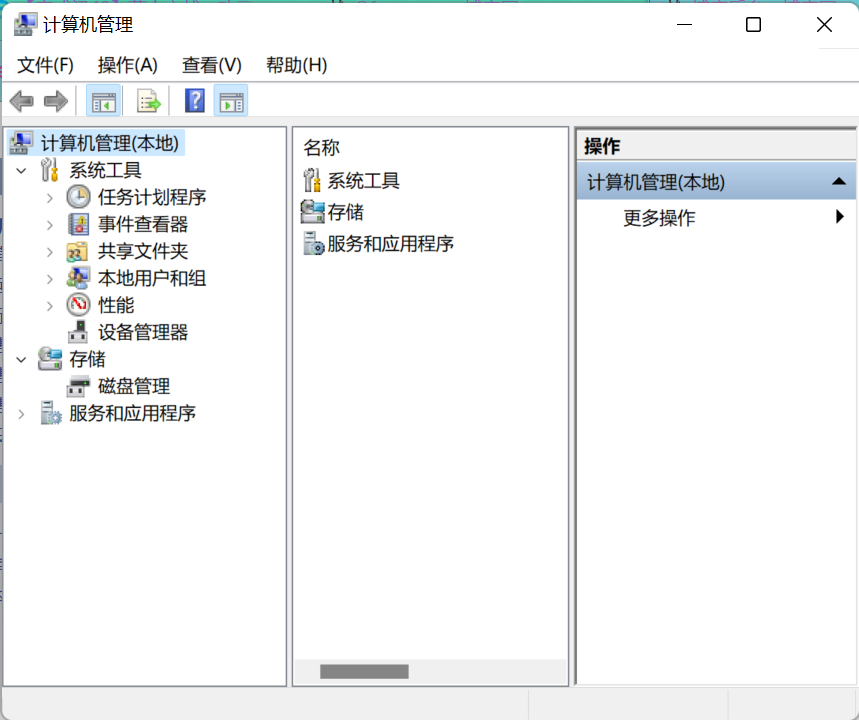859x720 pixels.
Task: Click the Back arrow toolbar icon
Action: [x=22, y=101]
